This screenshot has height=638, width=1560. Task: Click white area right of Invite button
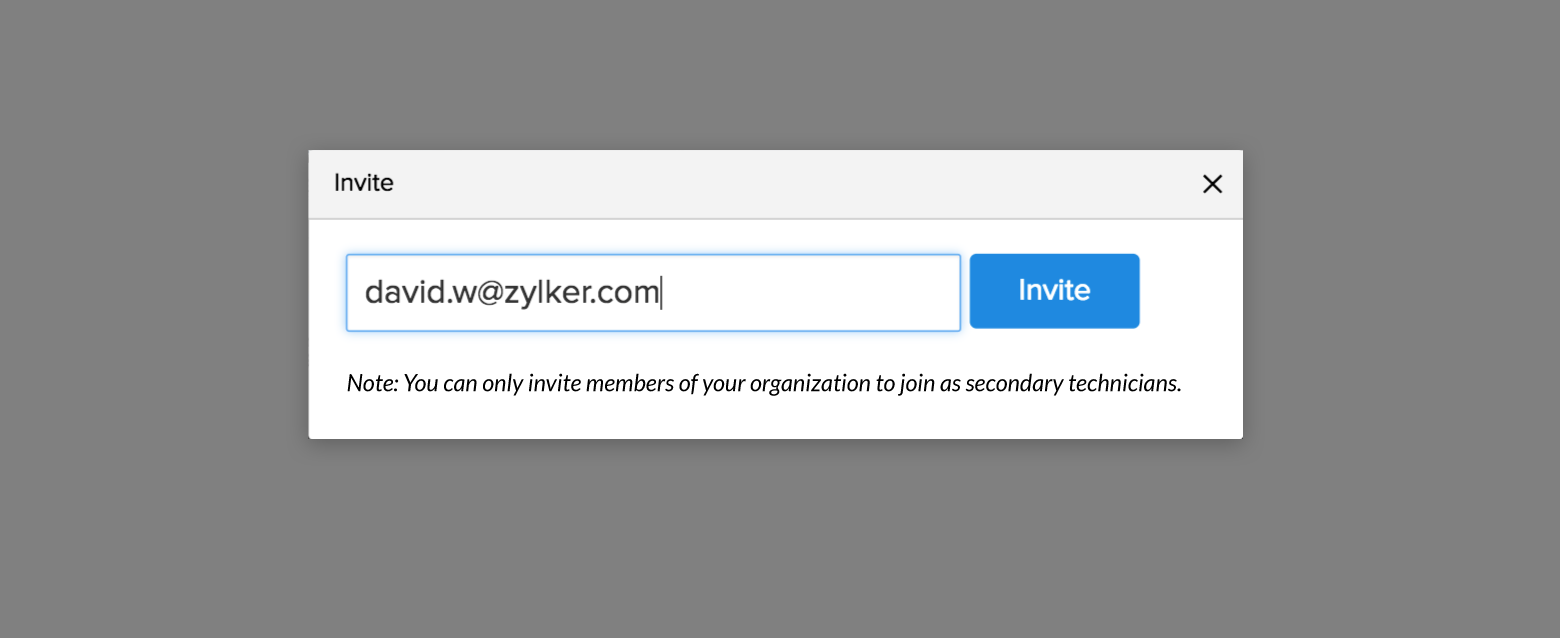pyautogui.click(x=1190, y=291)
